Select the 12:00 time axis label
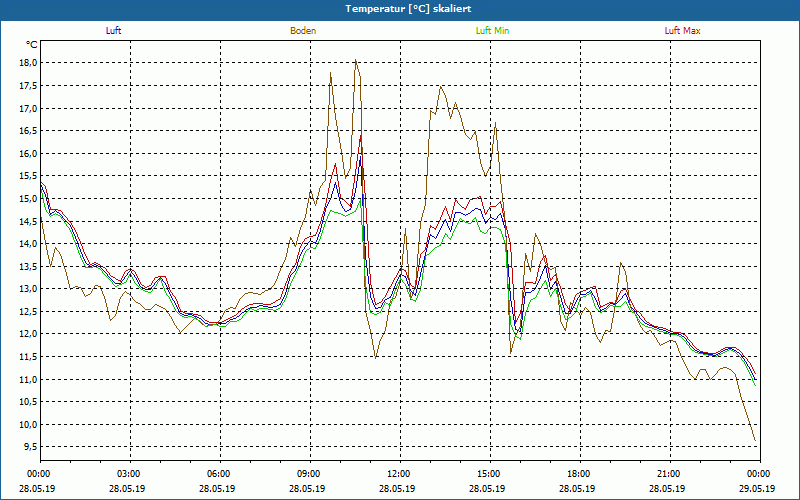The image size is (800, 500). point(399,474)
